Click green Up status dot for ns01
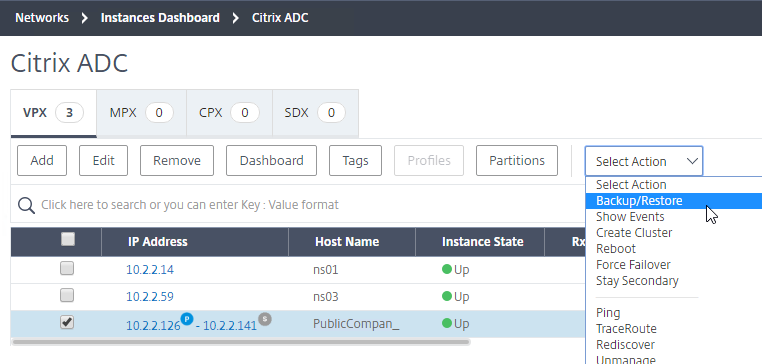 [x=447, y=269]
